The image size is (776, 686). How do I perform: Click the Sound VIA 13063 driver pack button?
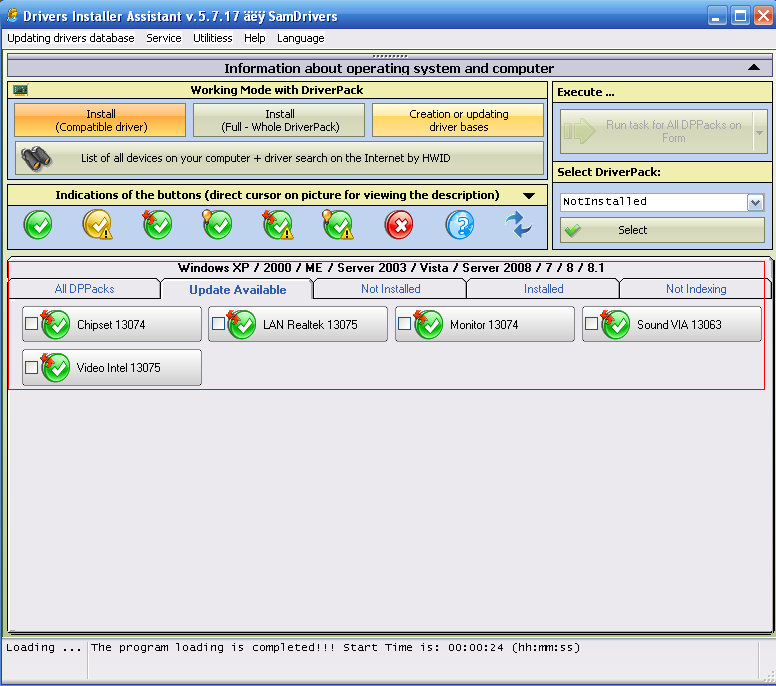672,324
